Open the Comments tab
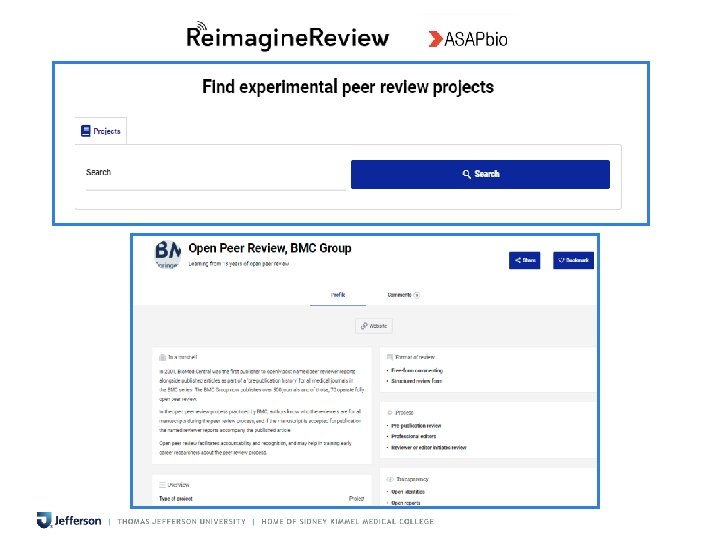This screenshot has height=540, width=720. coord(403,295)
